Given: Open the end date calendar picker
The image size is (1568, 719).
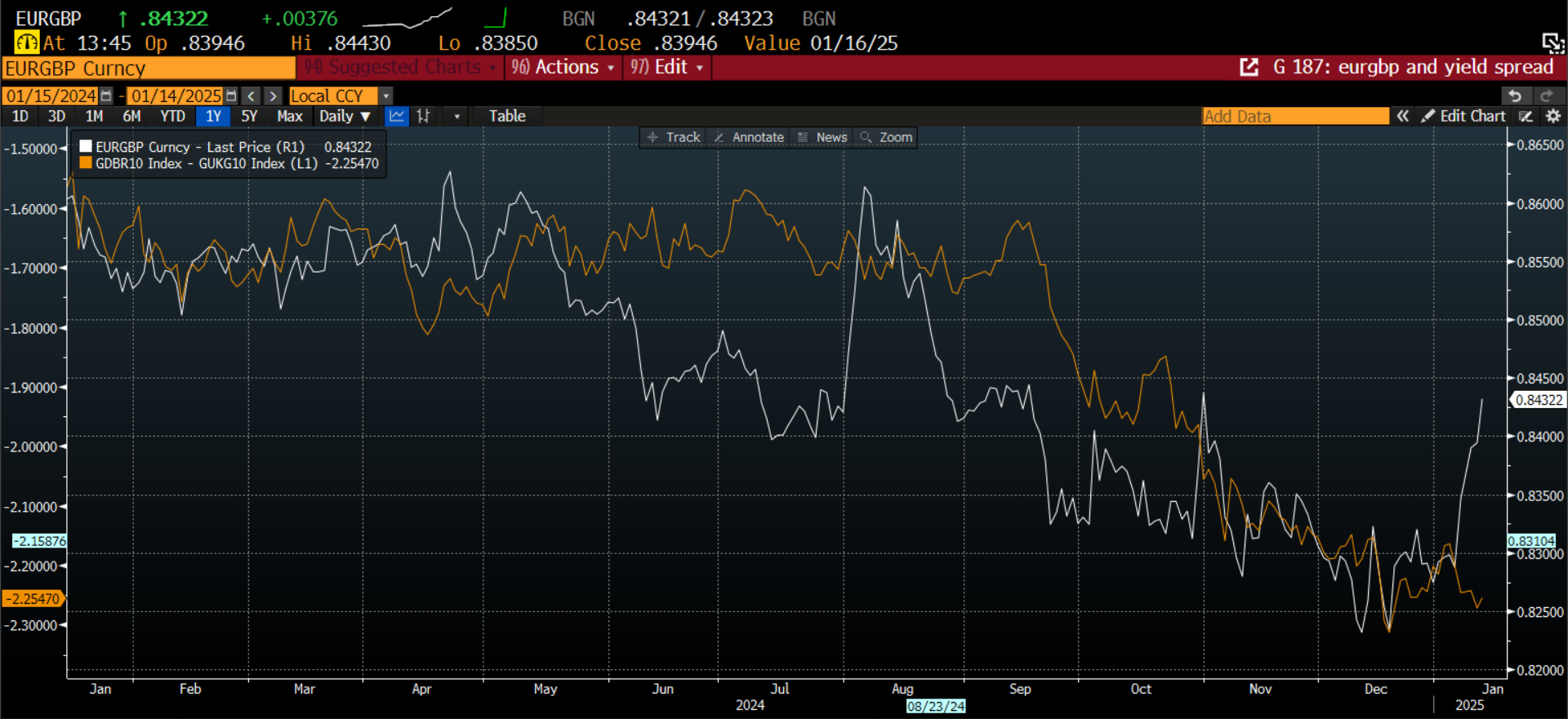Looking at the screenshot, I should pyautogui.click(x=231, y=96).
